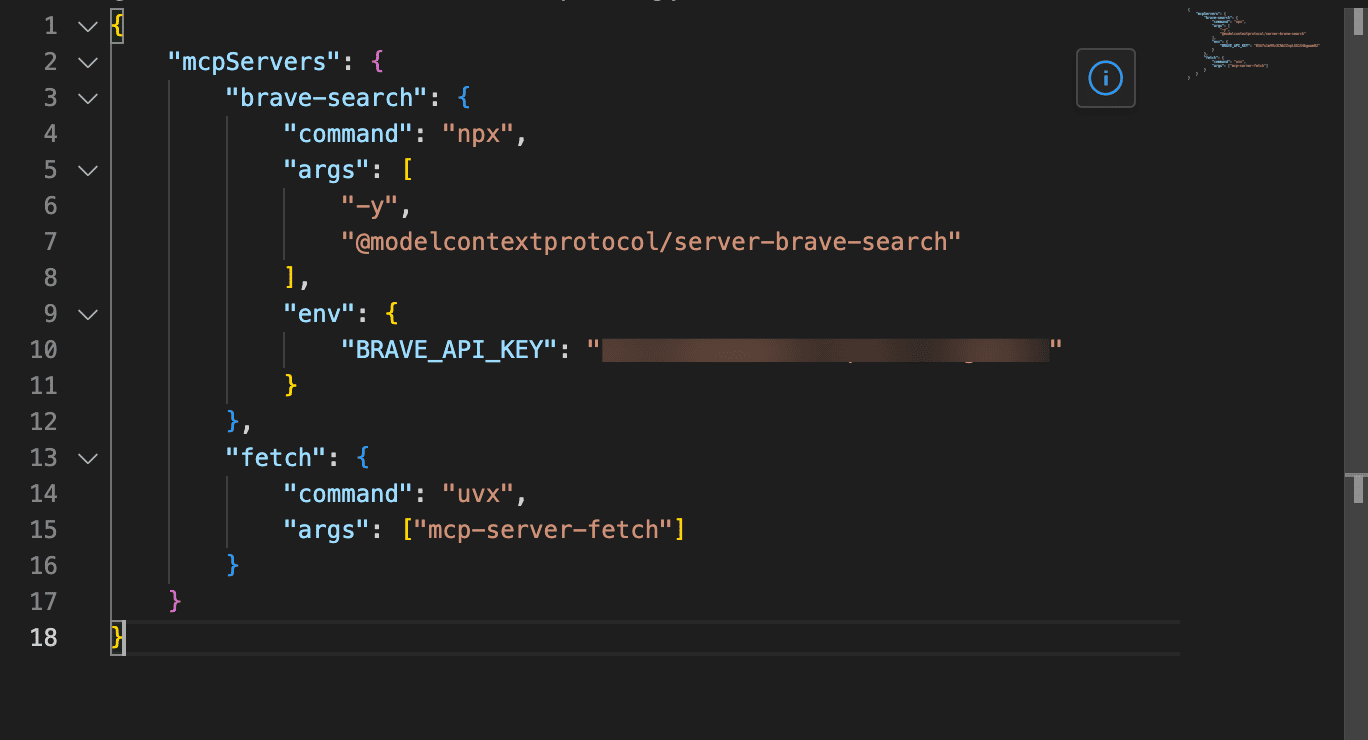Click the minimap code preview
Screen dimensions: 1368x740
click(x=1254, y=44)
